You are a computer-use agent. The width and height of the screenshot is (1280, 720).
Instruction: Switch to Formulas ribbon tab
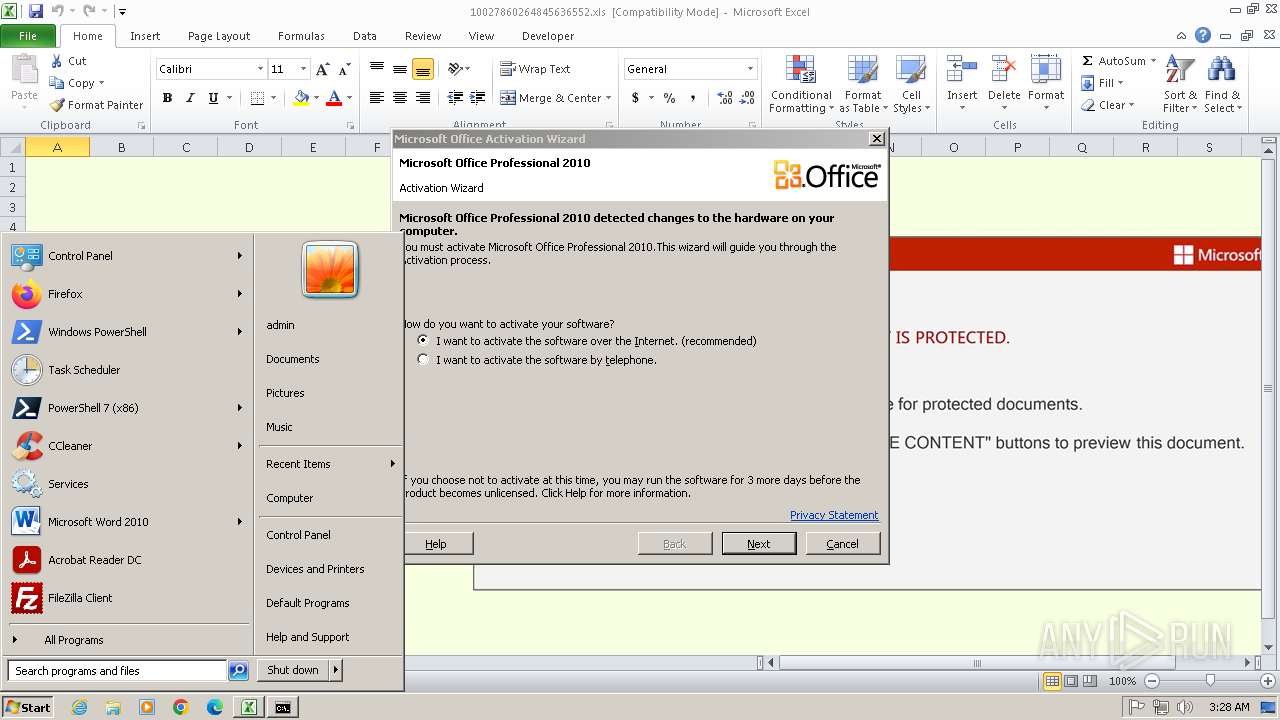(301, 35)
